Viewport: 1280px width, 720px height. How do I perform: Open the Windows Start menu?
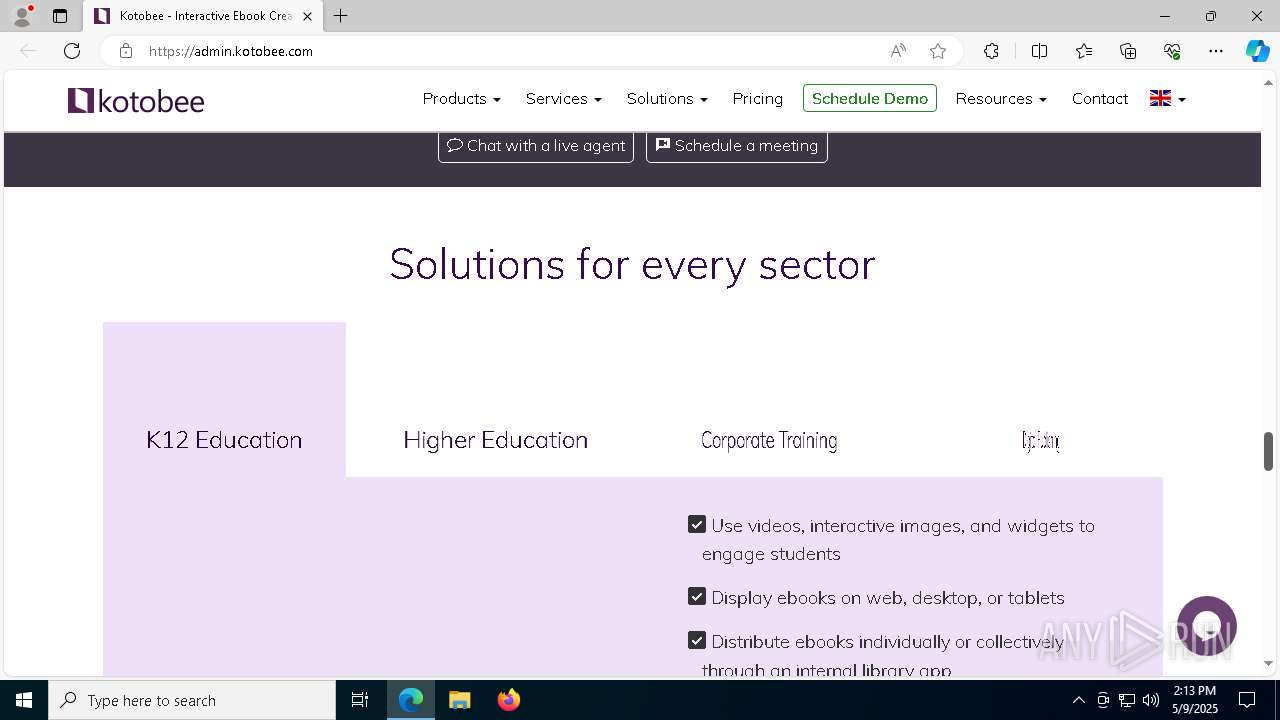[24, 700]
